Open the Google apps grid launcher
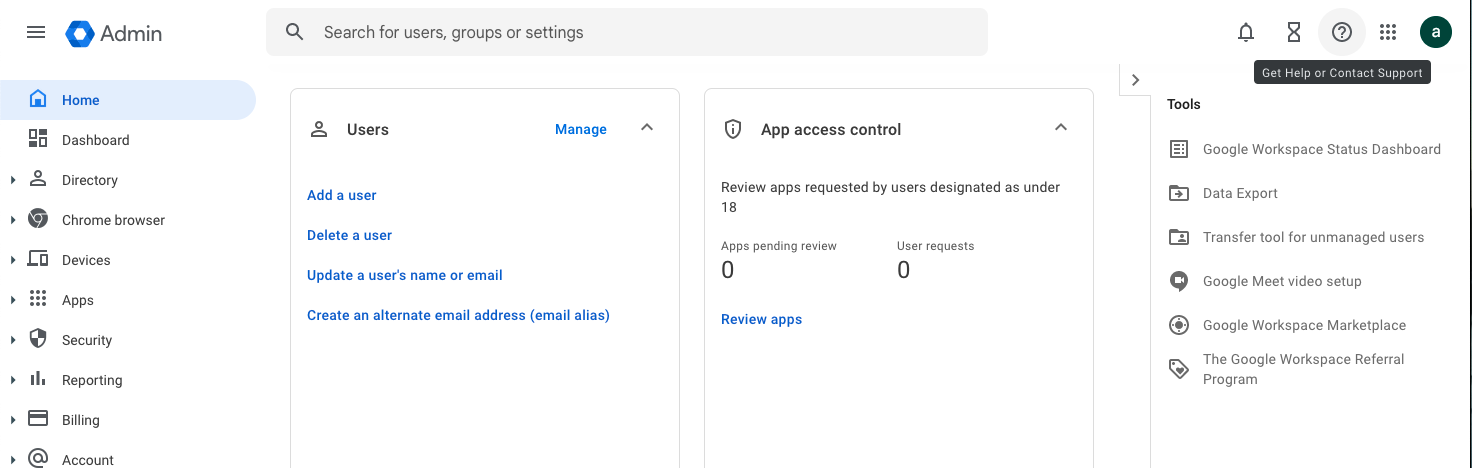Image resolution: width=1472 pixels, height=468 pixels. (1387, 32)
